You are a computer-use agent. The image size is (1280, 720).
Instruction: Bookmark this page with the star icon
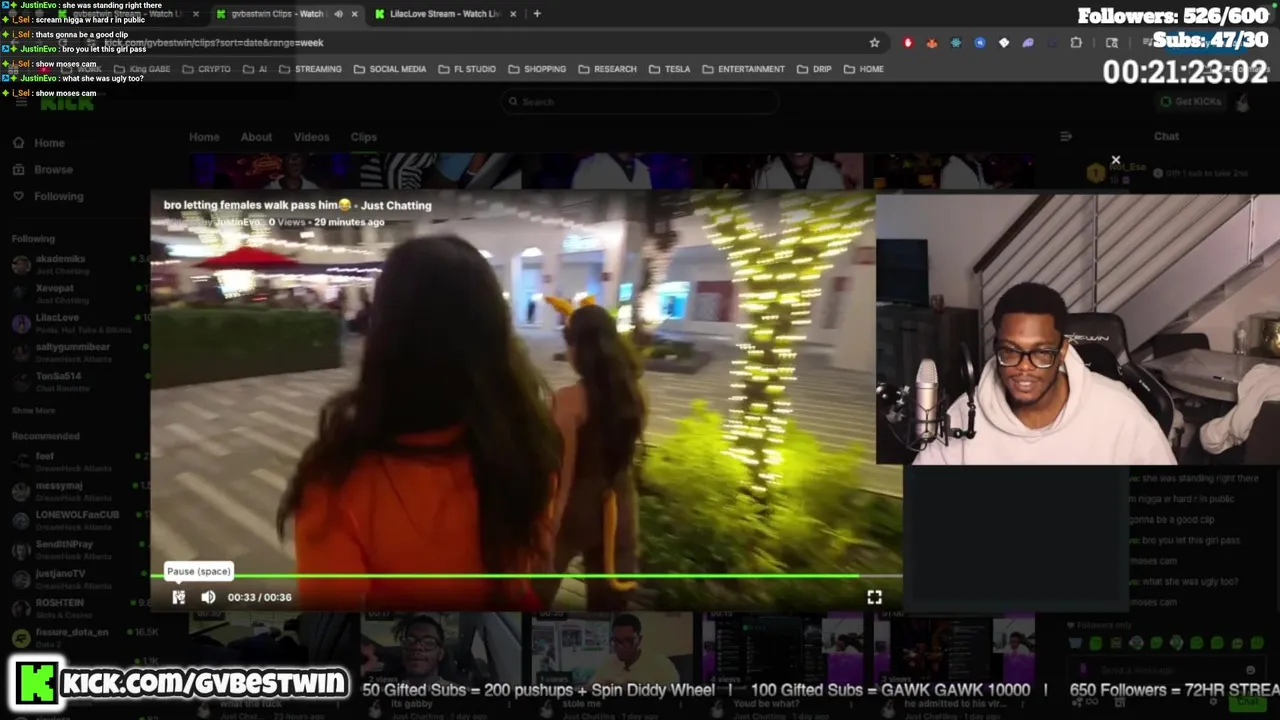click(x=874, y=43)
